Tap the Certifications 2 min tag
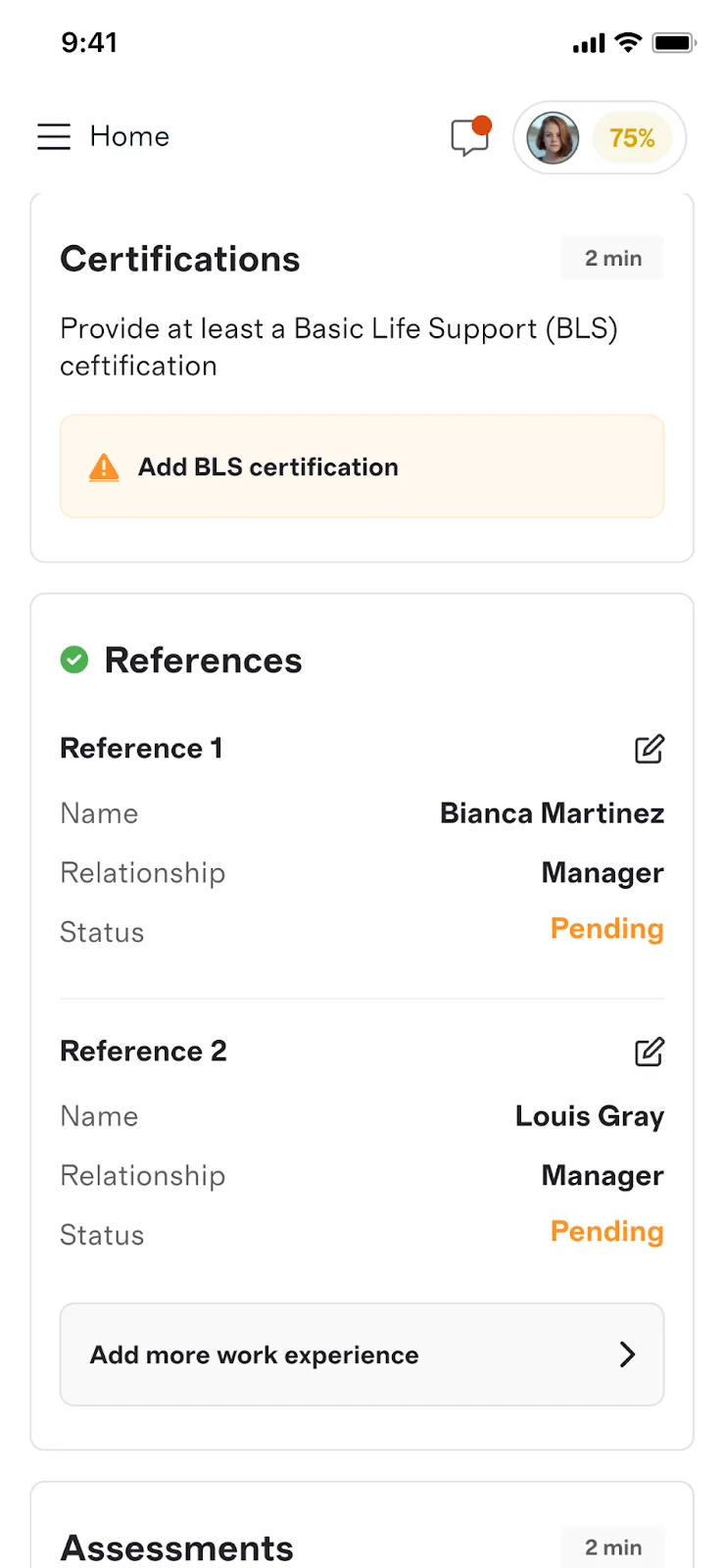Viewport: 724px width, 1568px height. point(613,259)
